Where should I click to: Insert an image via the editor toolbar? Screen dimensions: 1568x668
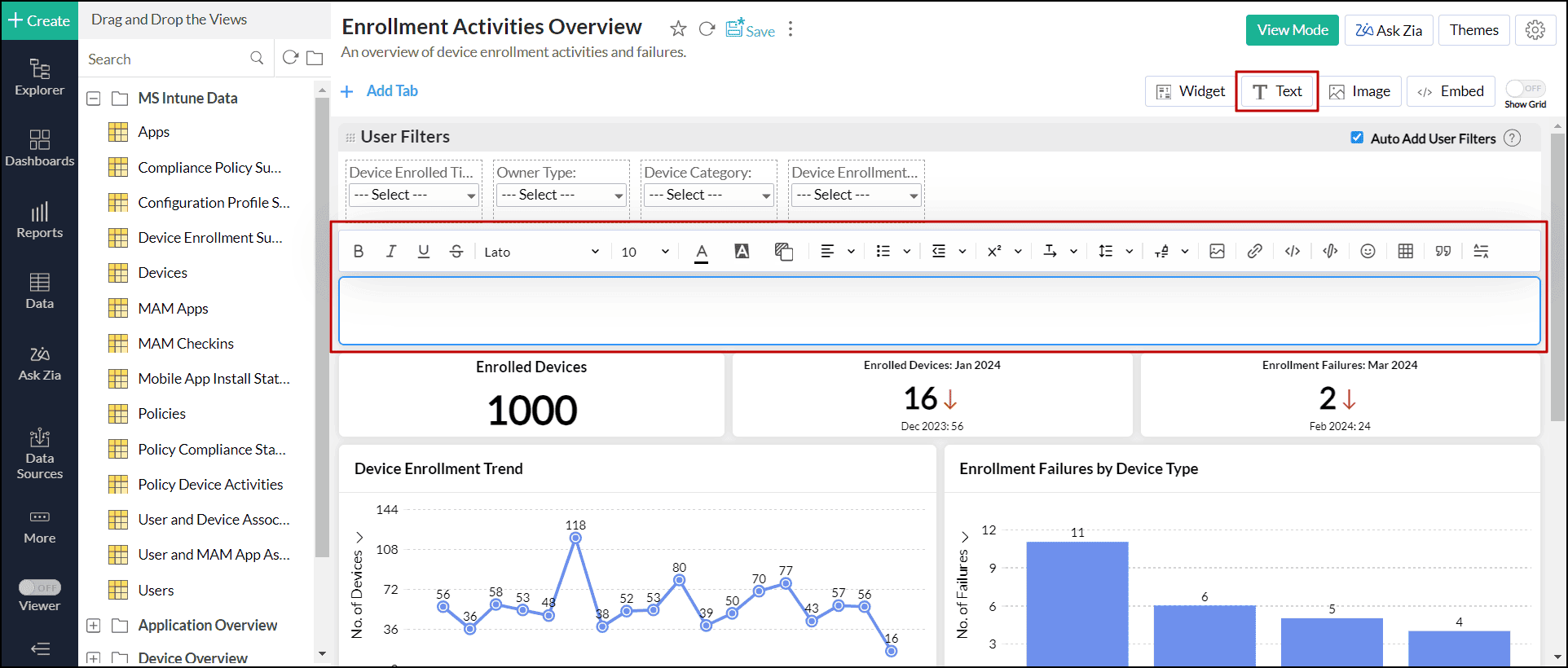(1218, 252)
